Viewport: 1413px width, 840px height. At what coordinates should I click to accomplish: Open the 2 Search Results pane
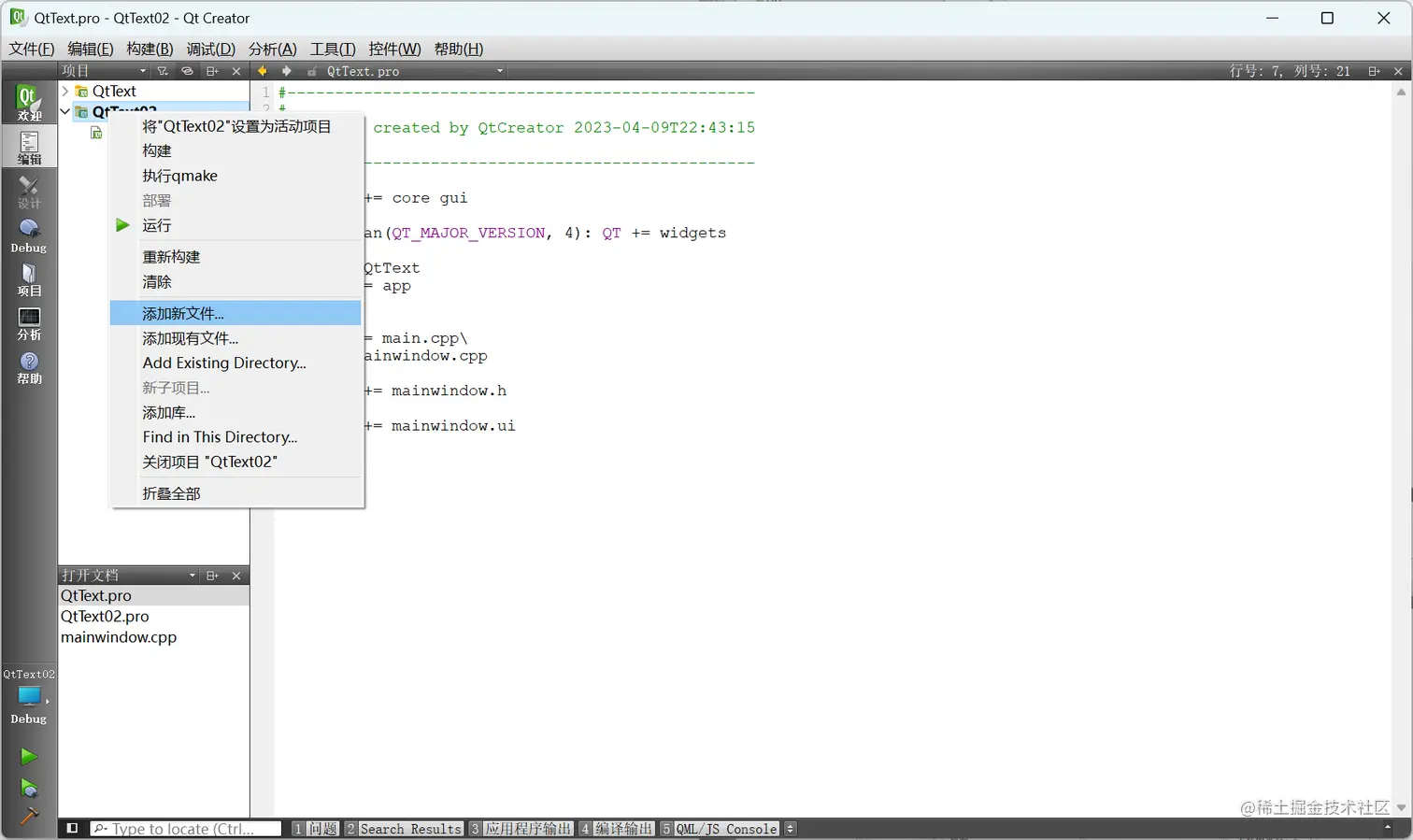404,829
